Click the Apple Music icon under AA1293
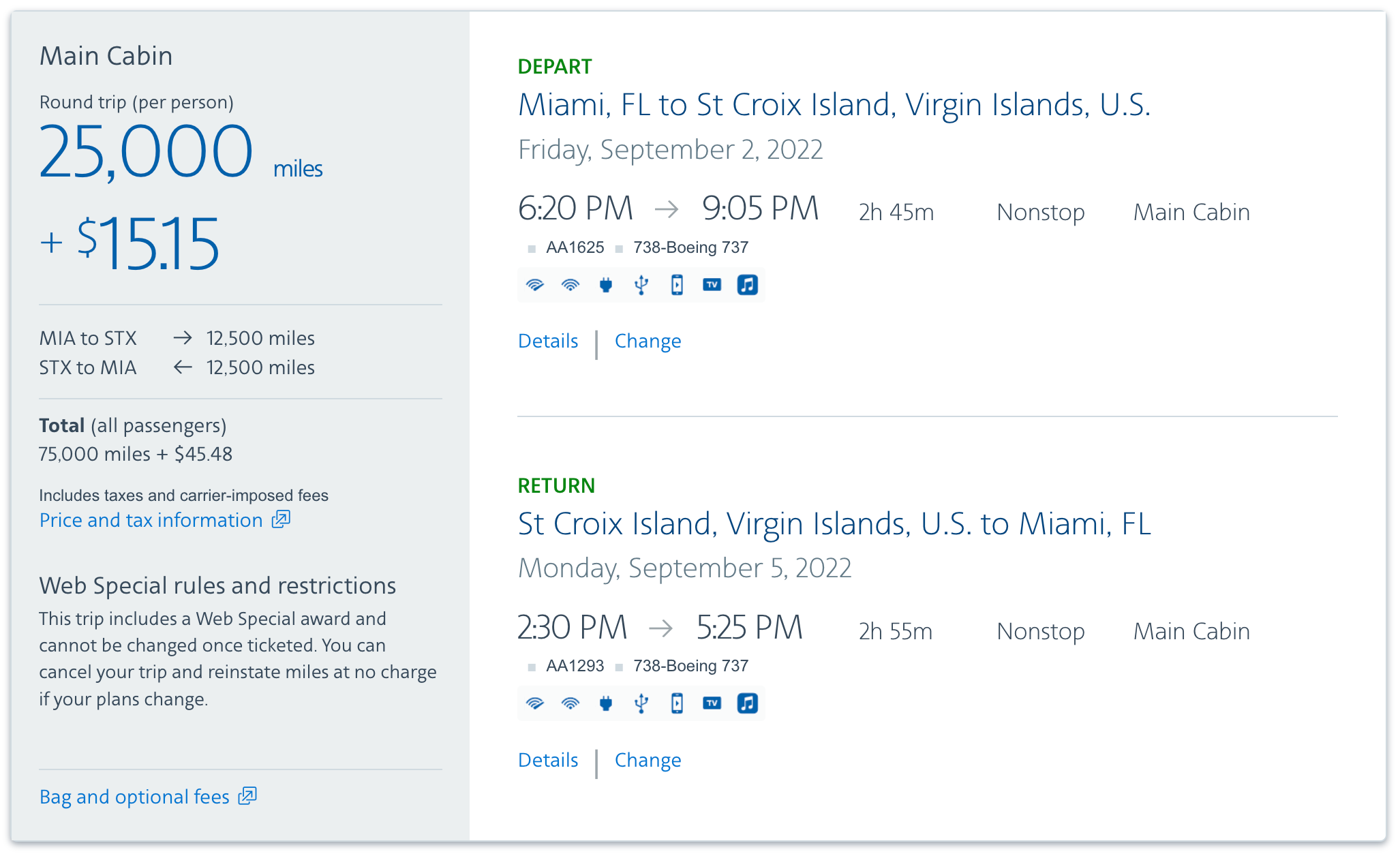 (747, 703)
